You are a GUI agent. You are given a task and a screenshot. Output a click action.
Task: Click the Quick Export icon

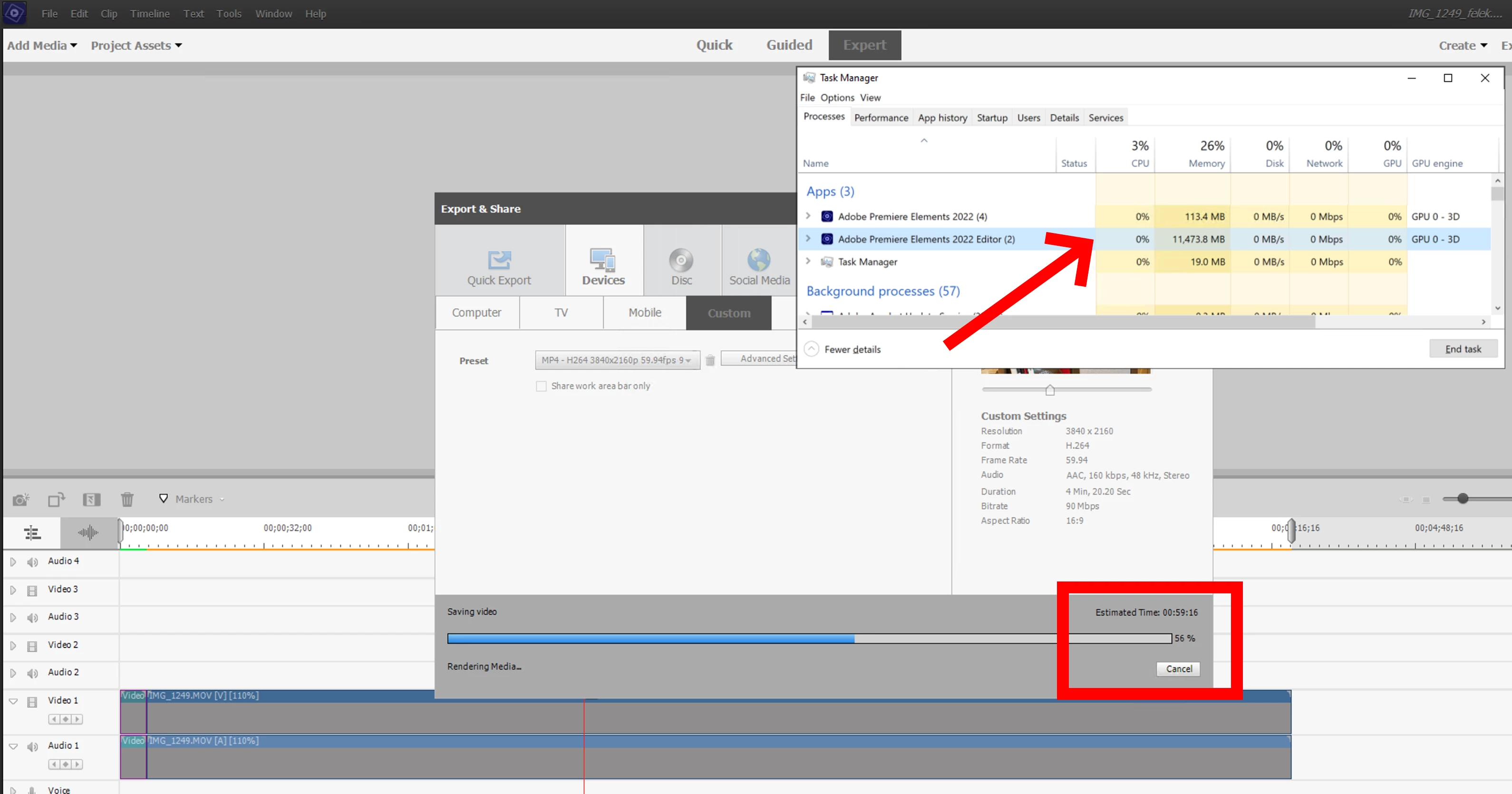[x=499, y=260]
